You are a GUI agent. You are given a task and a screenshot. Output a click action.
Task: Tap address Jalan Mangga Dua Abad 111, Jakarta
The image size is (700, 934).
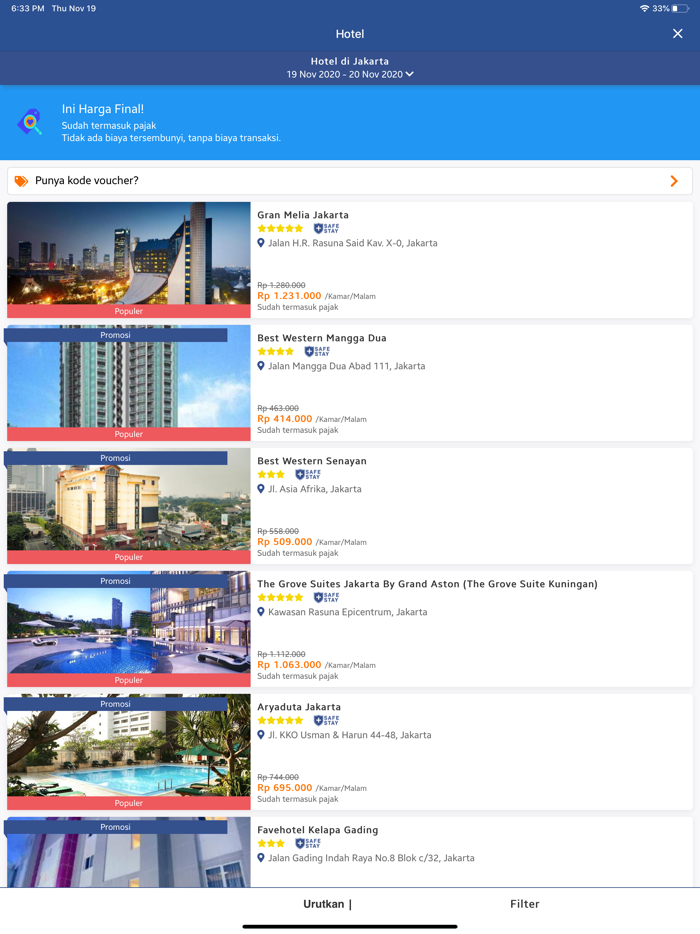347,366
